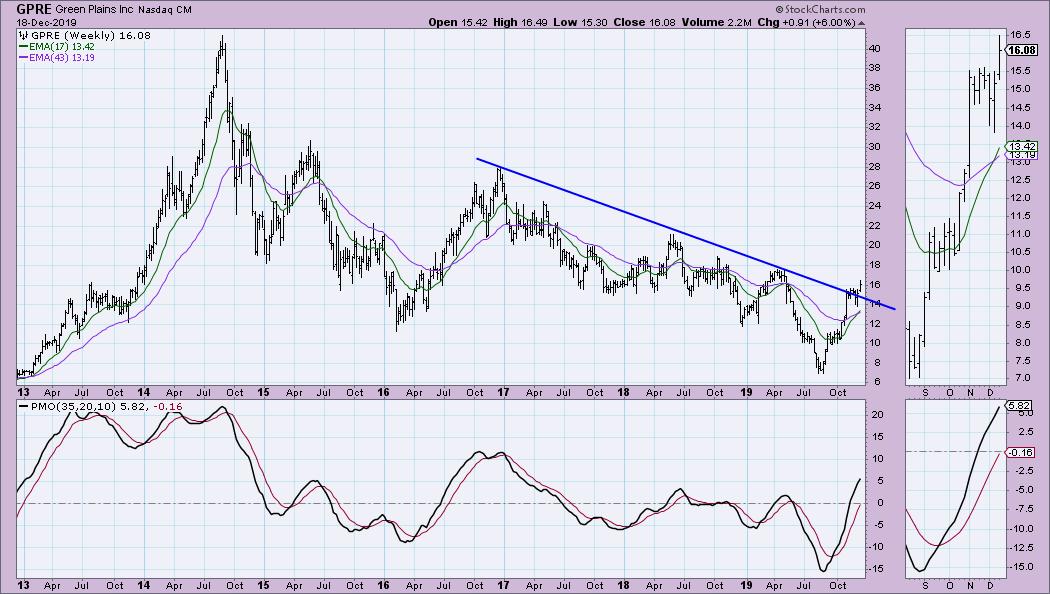Click the boxed 13.42 EMA label in the zoom panel
The height and width of the screenshot is (594, 1050).
1023,147
